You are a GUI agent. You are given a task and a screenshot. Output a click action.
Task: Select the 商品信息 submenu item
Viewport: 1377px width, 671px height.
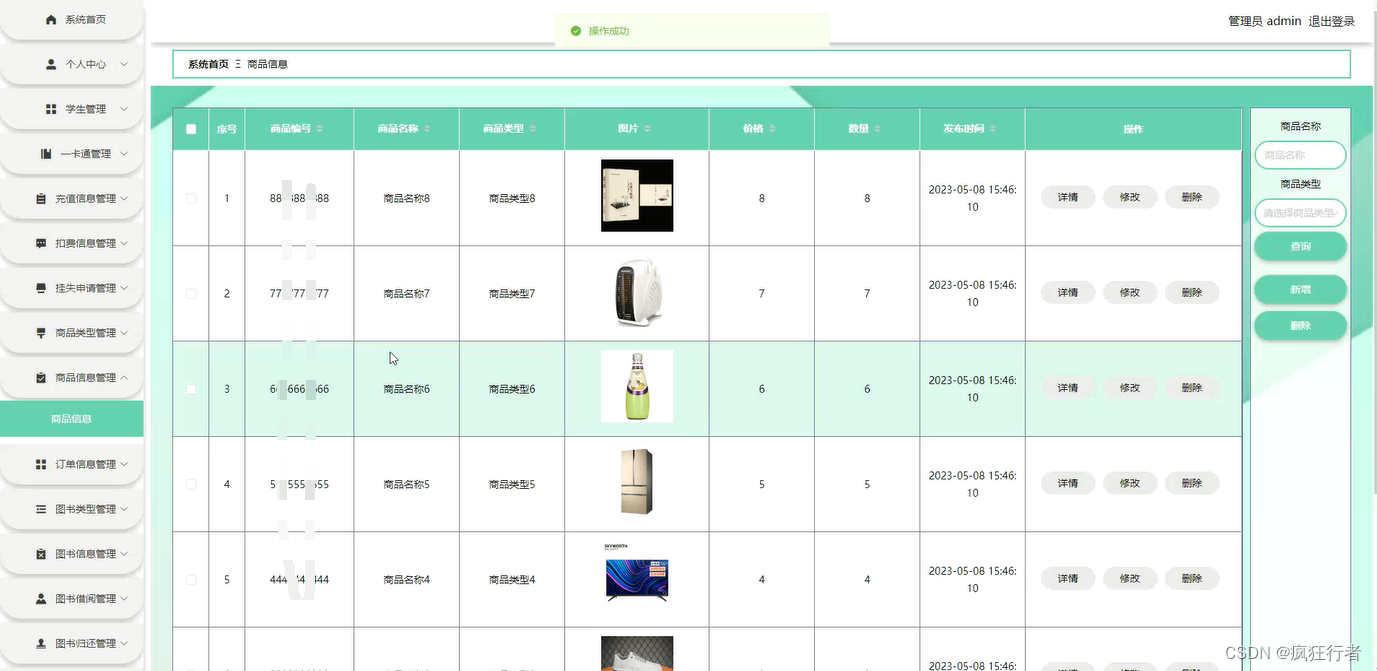pos(72,419)
